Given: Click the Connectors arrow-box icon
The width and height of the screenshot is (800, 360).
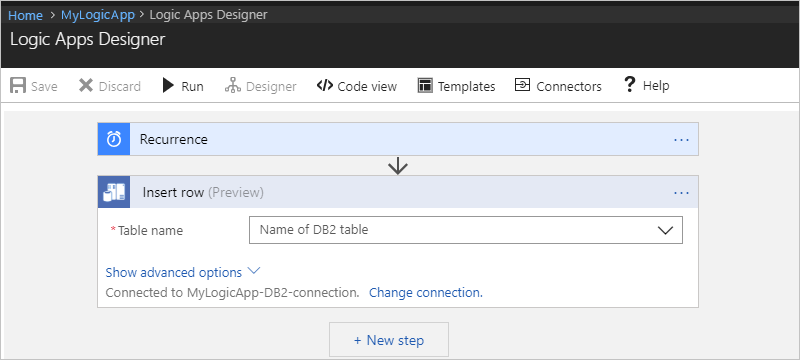Looking at the screenshot, I should (522, 85).
